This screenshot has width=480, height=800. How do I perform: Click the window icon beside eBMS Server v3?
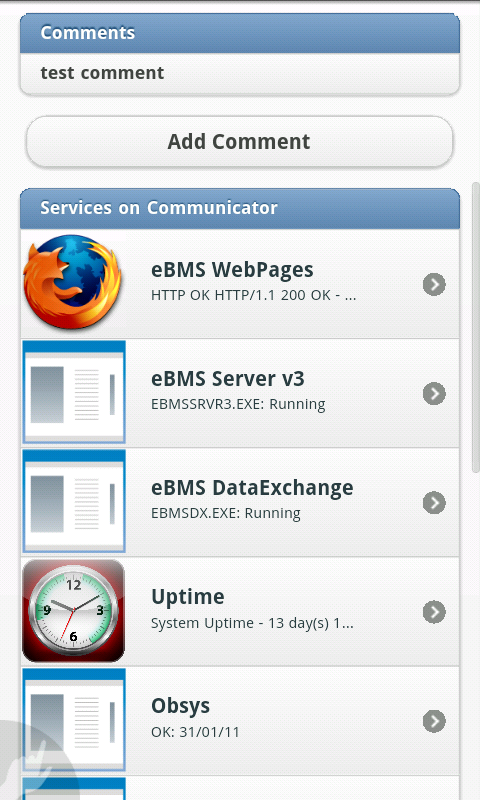pos(74,392)
